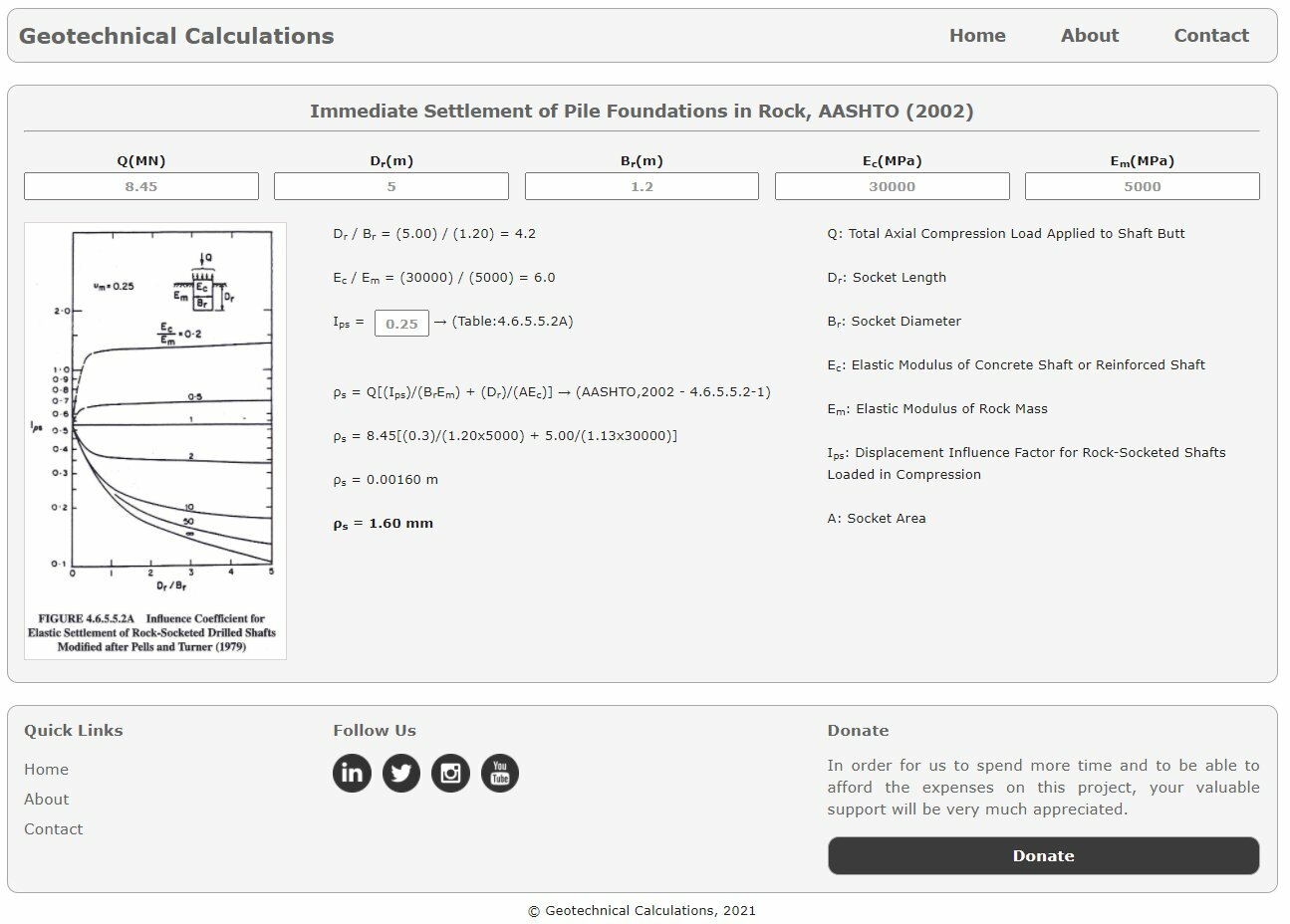Open About from the top navigation

click(1090, 36)
